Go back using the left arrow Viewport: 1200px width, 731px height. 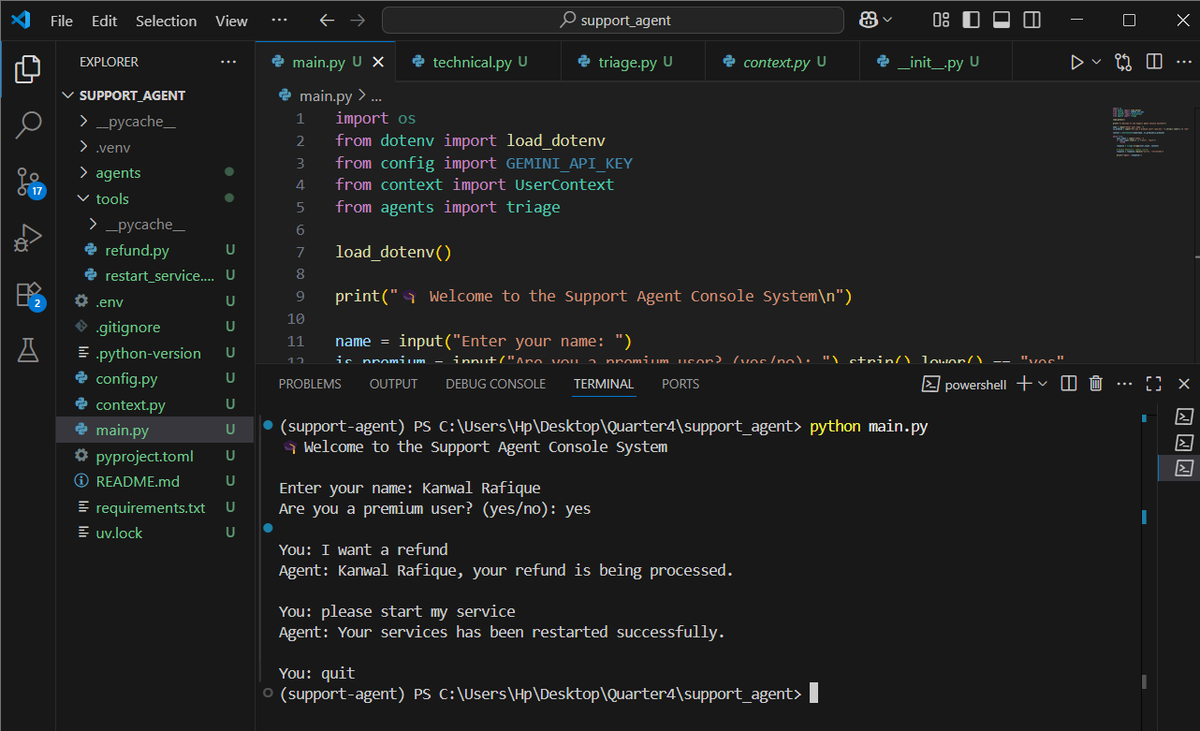327,20
